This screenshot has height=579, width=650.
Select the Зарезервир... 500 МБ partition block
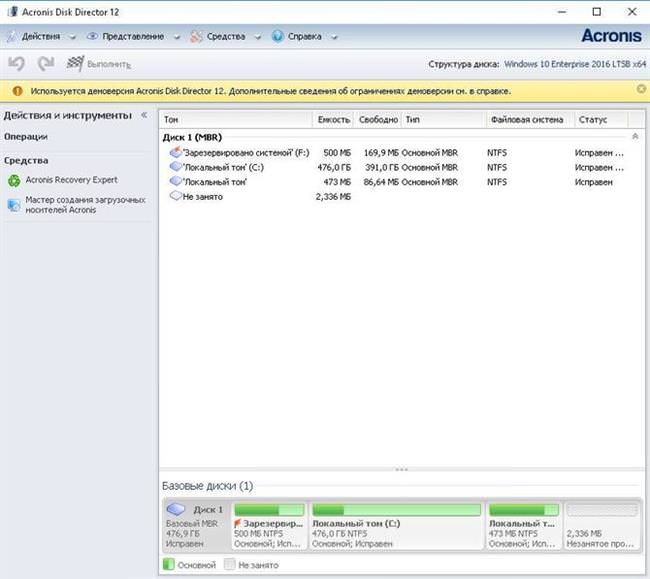click(269, 526)
